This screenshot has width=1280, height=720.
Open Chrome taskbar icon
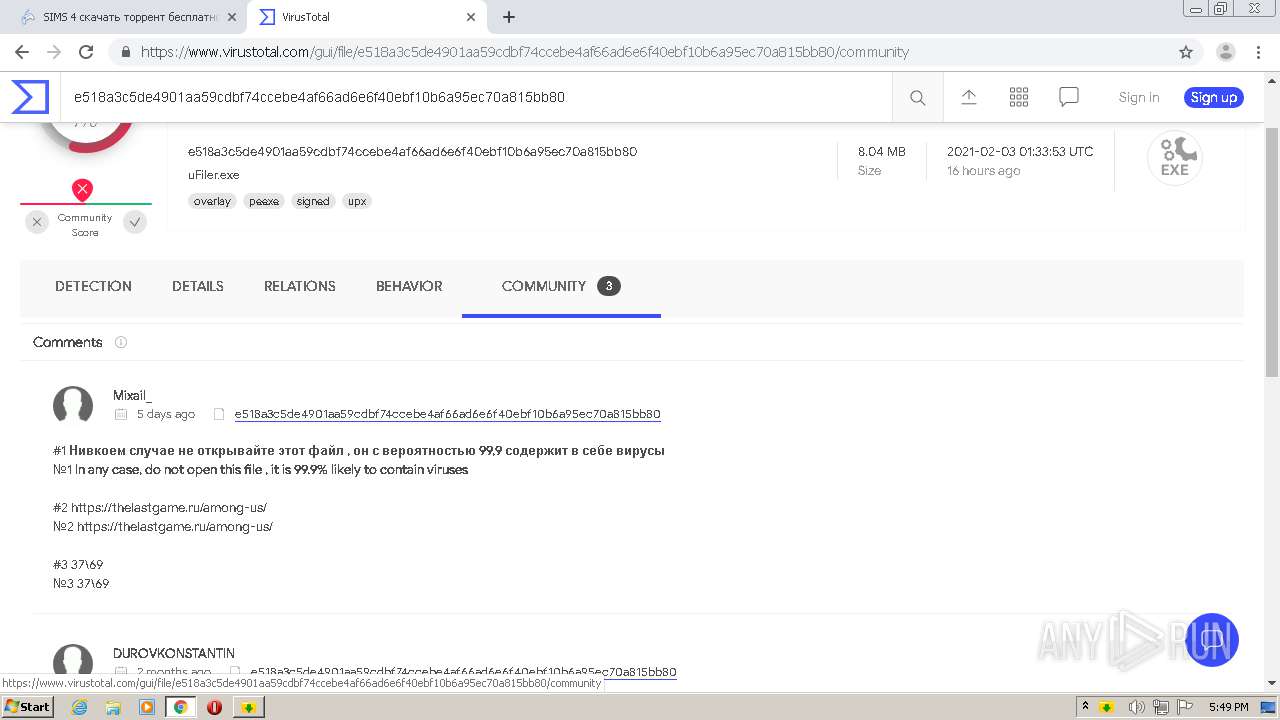[181, 707]
